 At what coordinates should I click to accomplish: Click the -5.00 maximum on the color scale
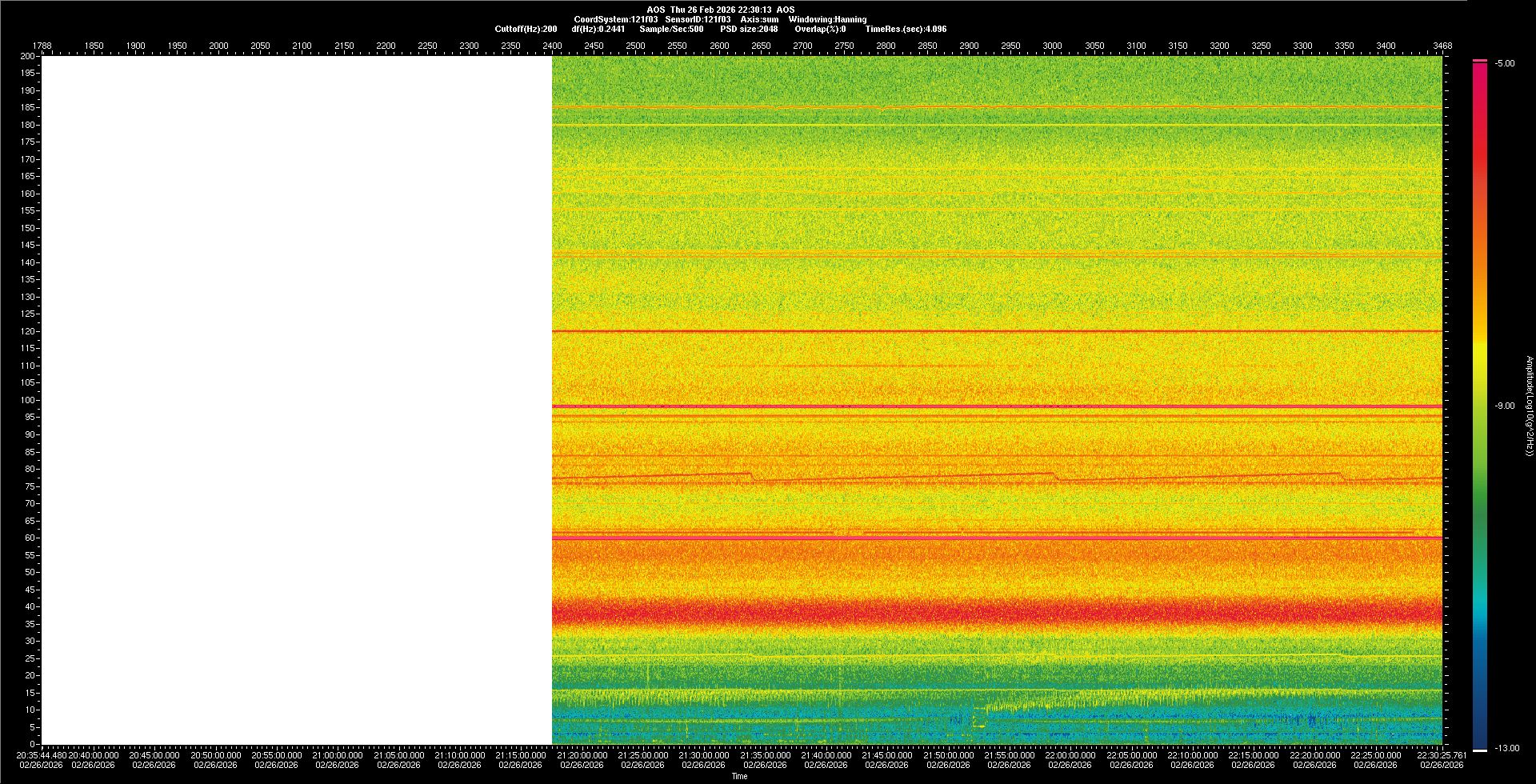coord(1504,63)
